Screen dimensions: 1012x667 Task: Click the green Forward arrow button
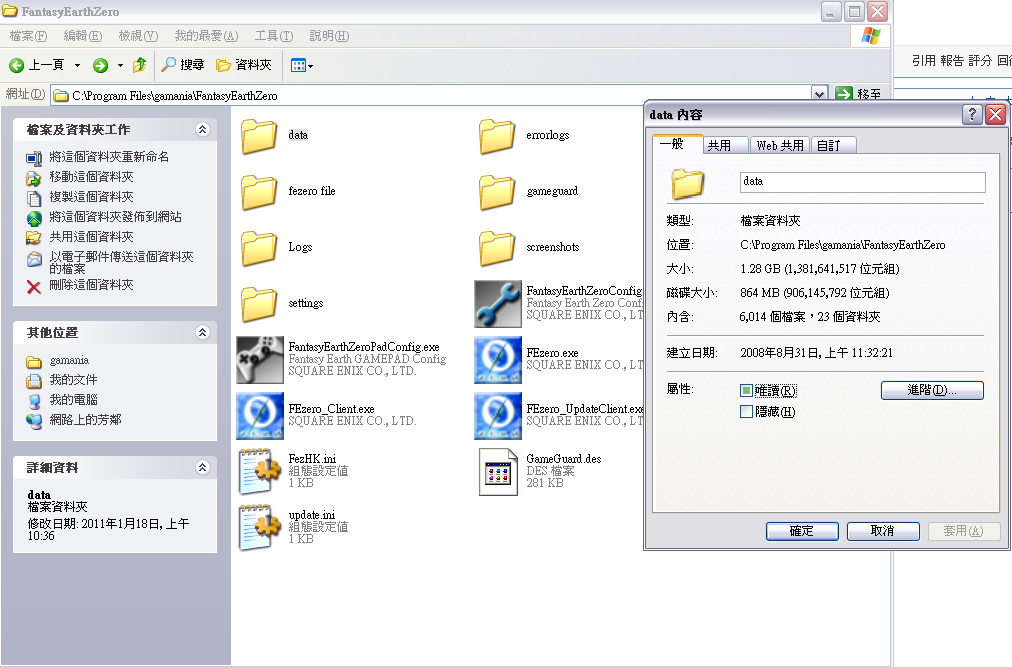100,65
